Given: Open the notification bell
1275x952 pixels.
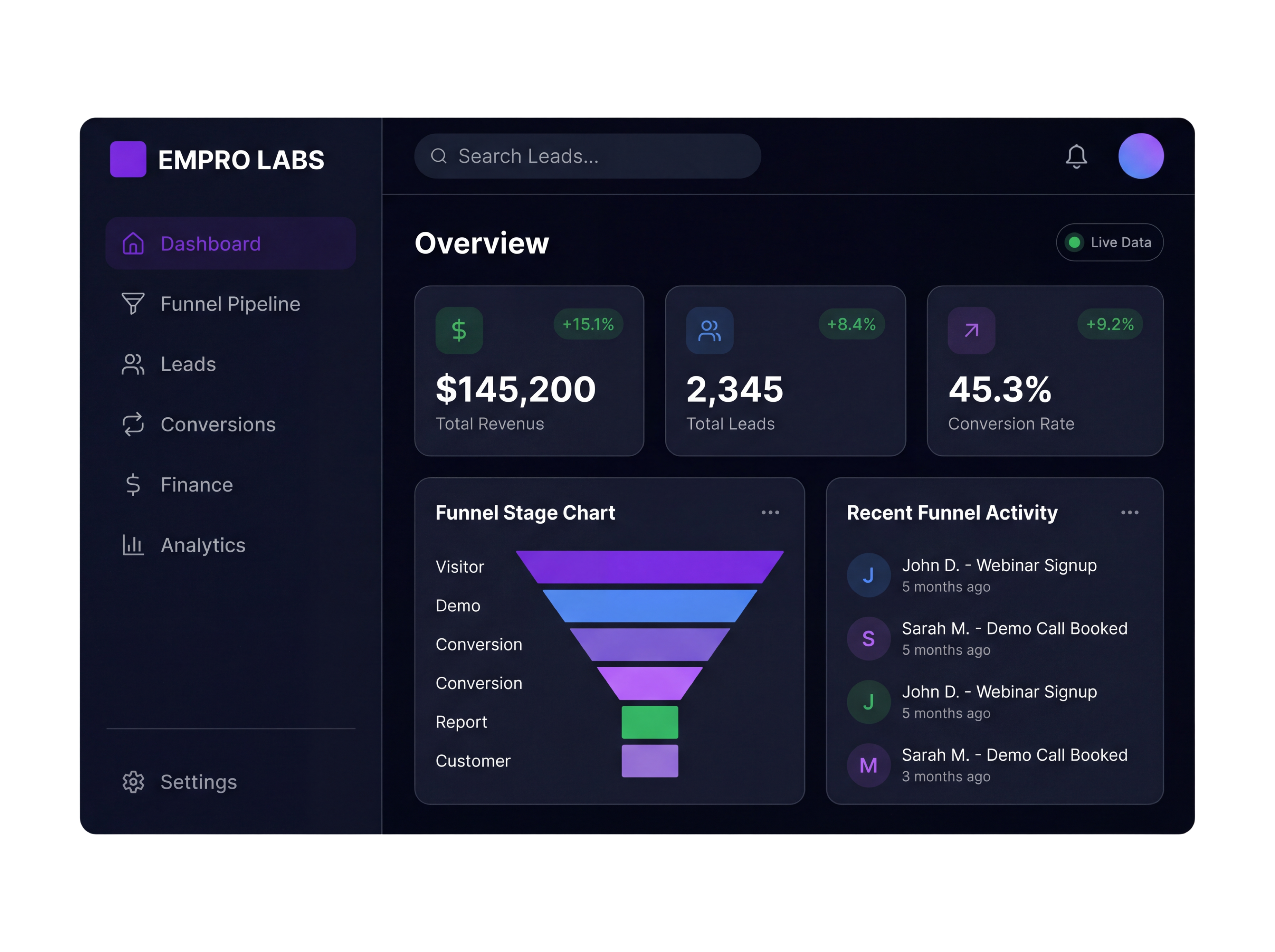Looking at the screenshot, I should click(x=1076, y=156).
